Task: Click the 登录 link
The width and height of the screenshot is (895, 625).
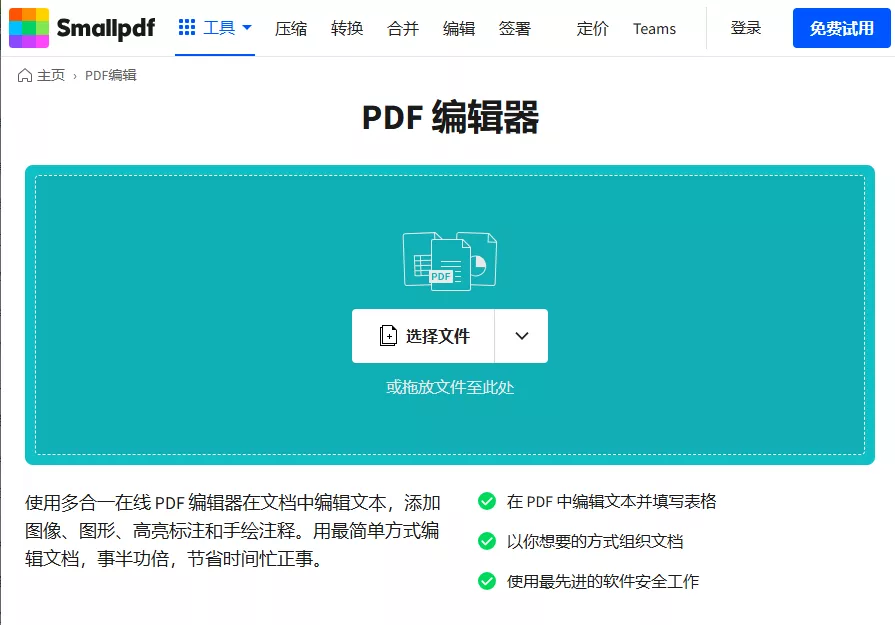Action: coord(745,28)
